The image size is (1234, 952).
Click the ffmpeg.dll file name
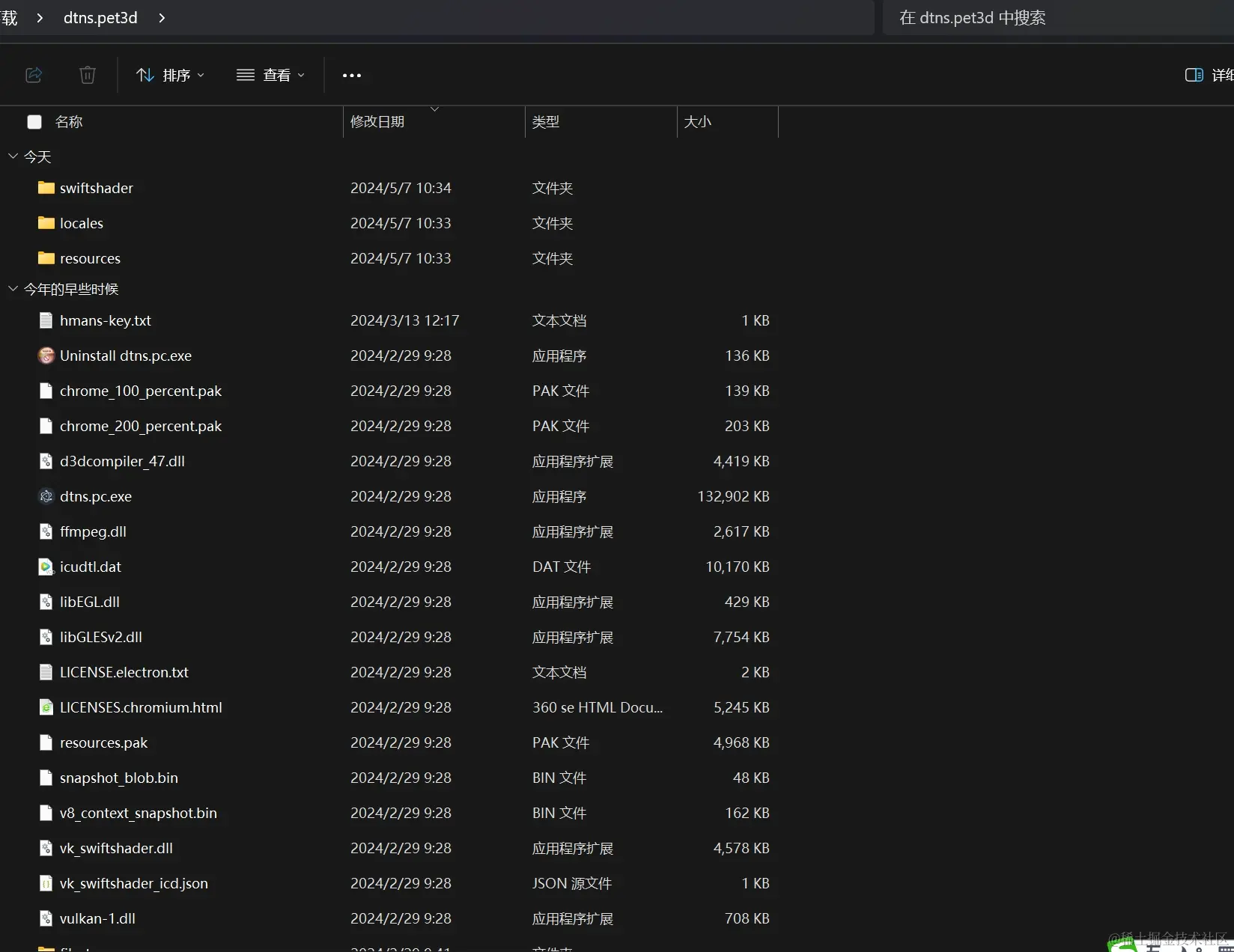(93, 531)
